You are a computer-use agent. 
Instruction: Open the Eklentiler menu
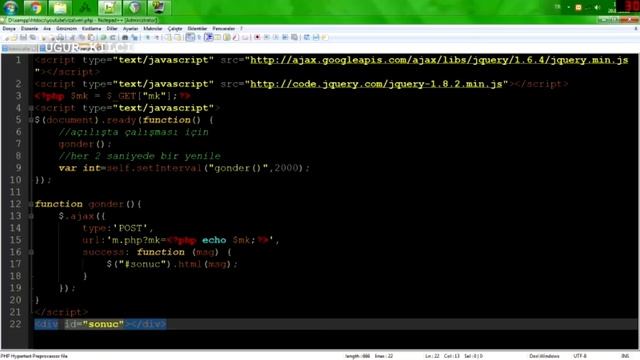click(198, 29)
